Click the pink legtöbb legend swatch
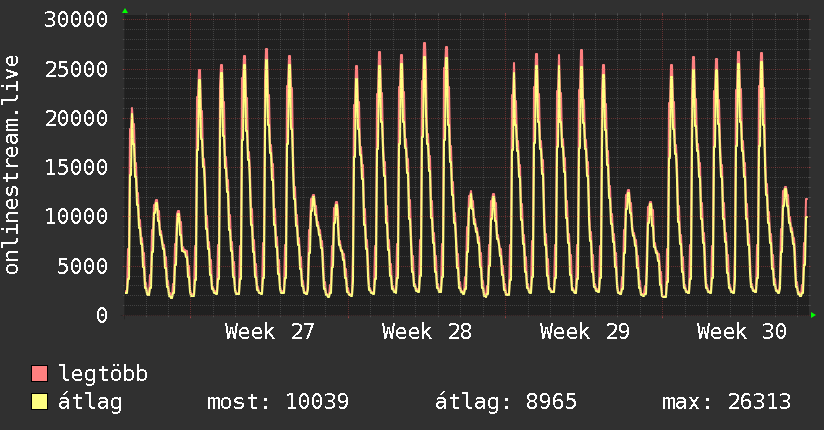The height and width of the screenshot is (430, 824). (39, 373)
